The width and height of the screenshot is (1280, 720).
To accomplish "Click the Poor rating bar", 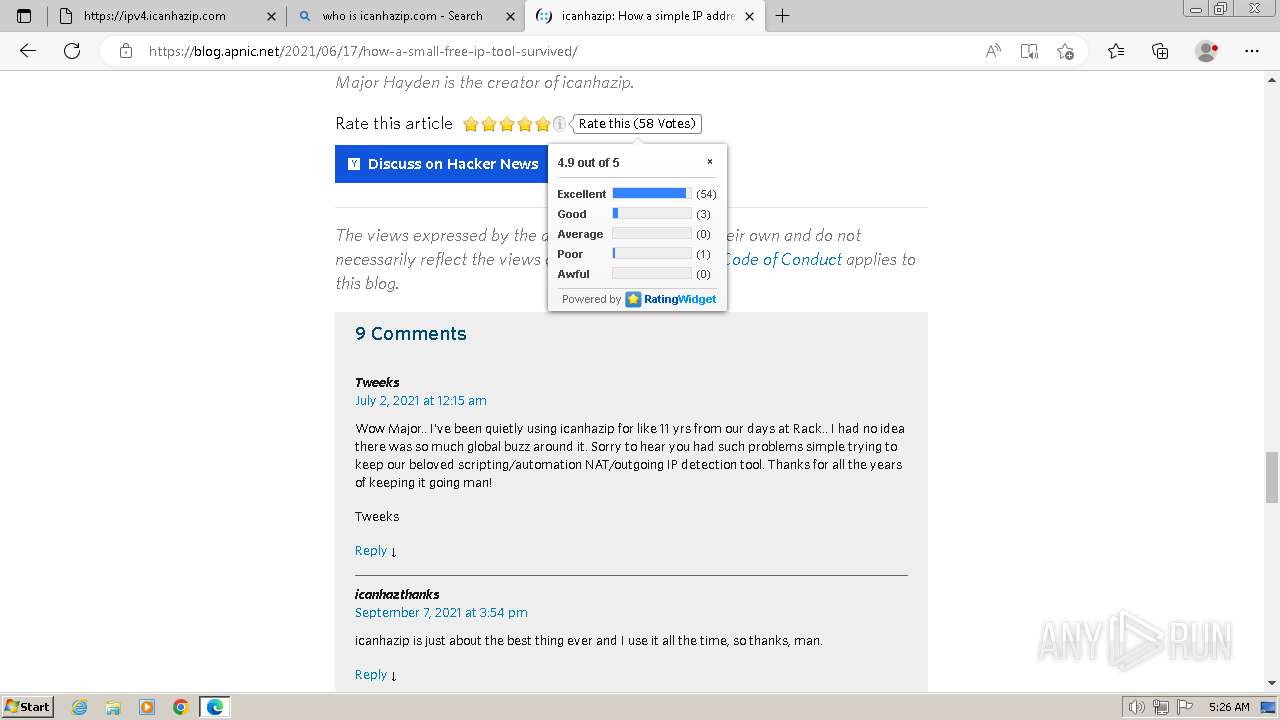I will (651, 253).
